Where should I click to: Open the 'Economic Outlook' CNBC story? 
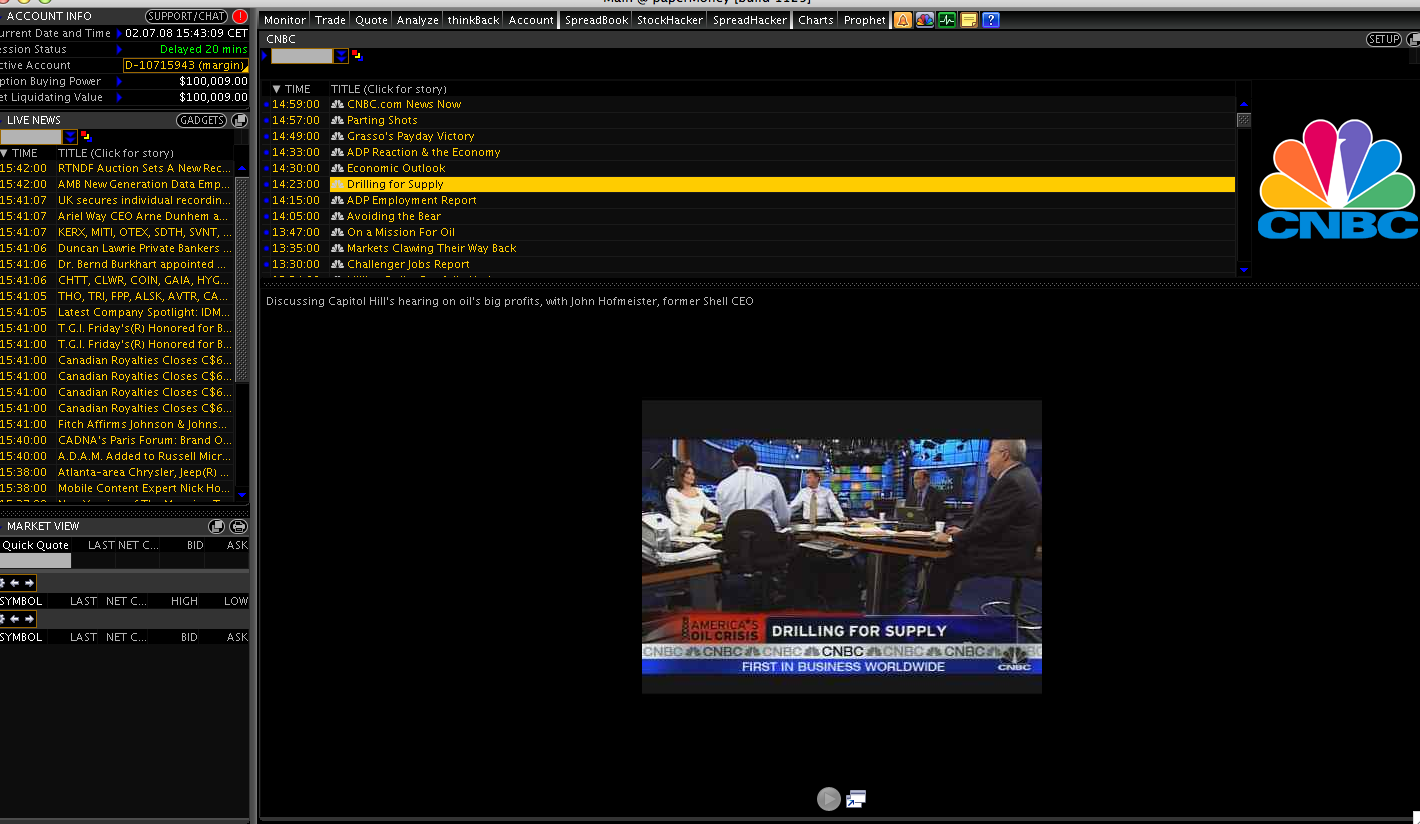coord(396,168)
